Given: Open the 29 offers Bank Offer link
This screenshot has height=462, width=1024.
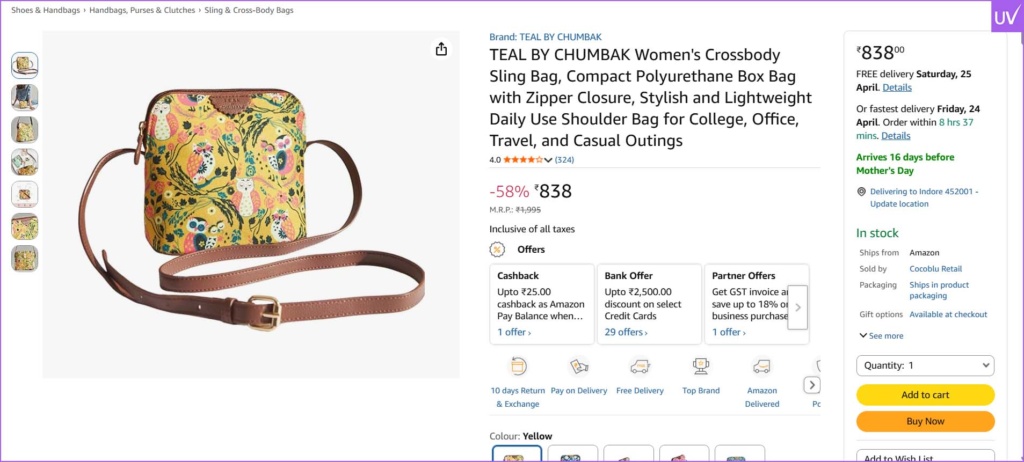Looking at the screenshot, I should pyautogui.click(x=625, y=332).
